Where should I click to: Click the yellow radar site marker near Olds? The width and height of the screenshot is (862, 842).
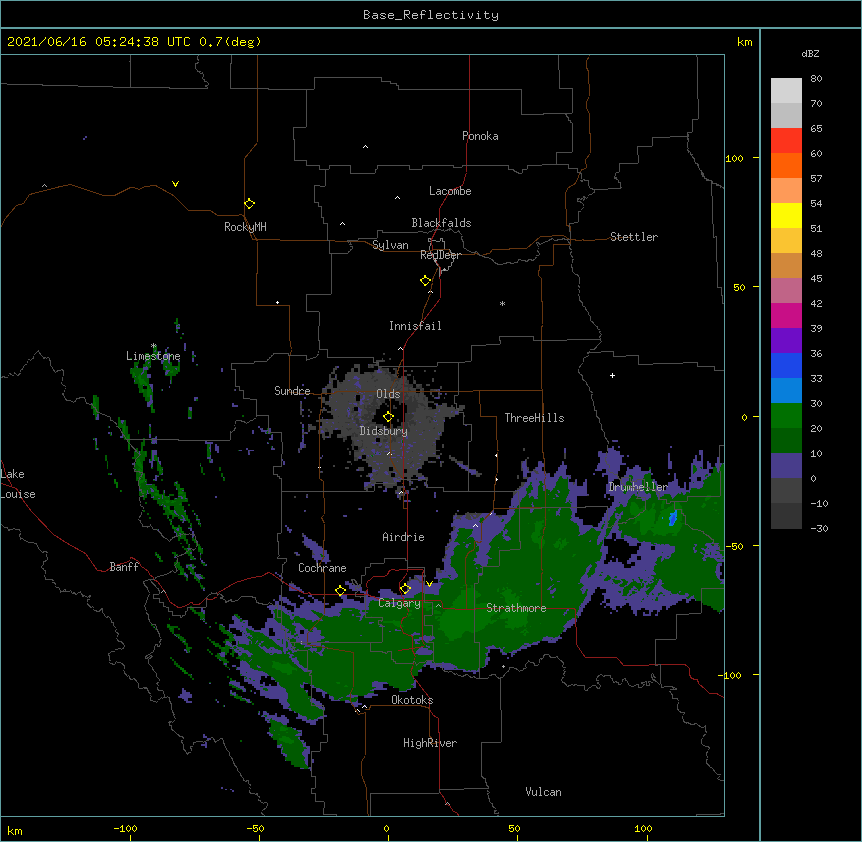[388, 417]
